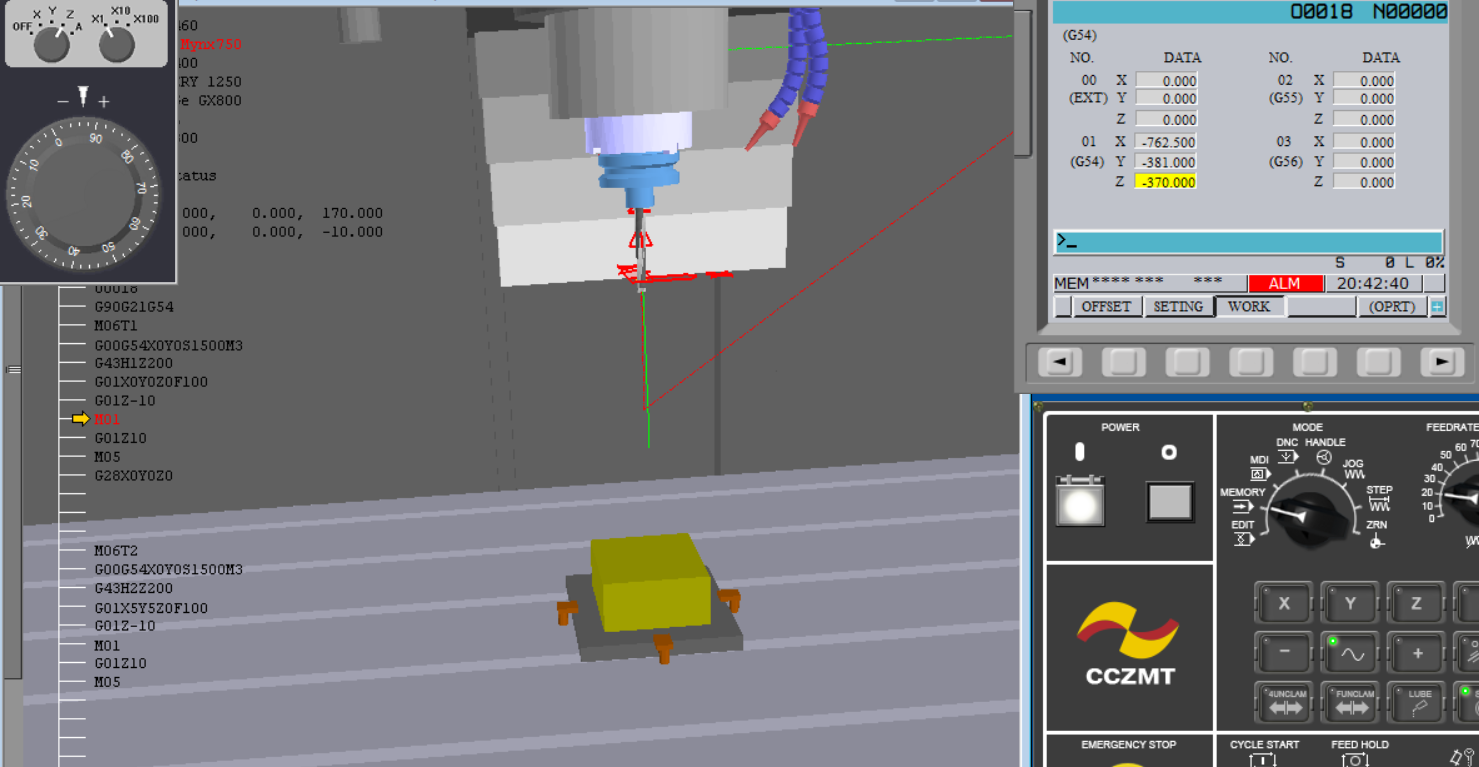
Task: Rotate the handwheel jog dial
Action: [84, 195]
